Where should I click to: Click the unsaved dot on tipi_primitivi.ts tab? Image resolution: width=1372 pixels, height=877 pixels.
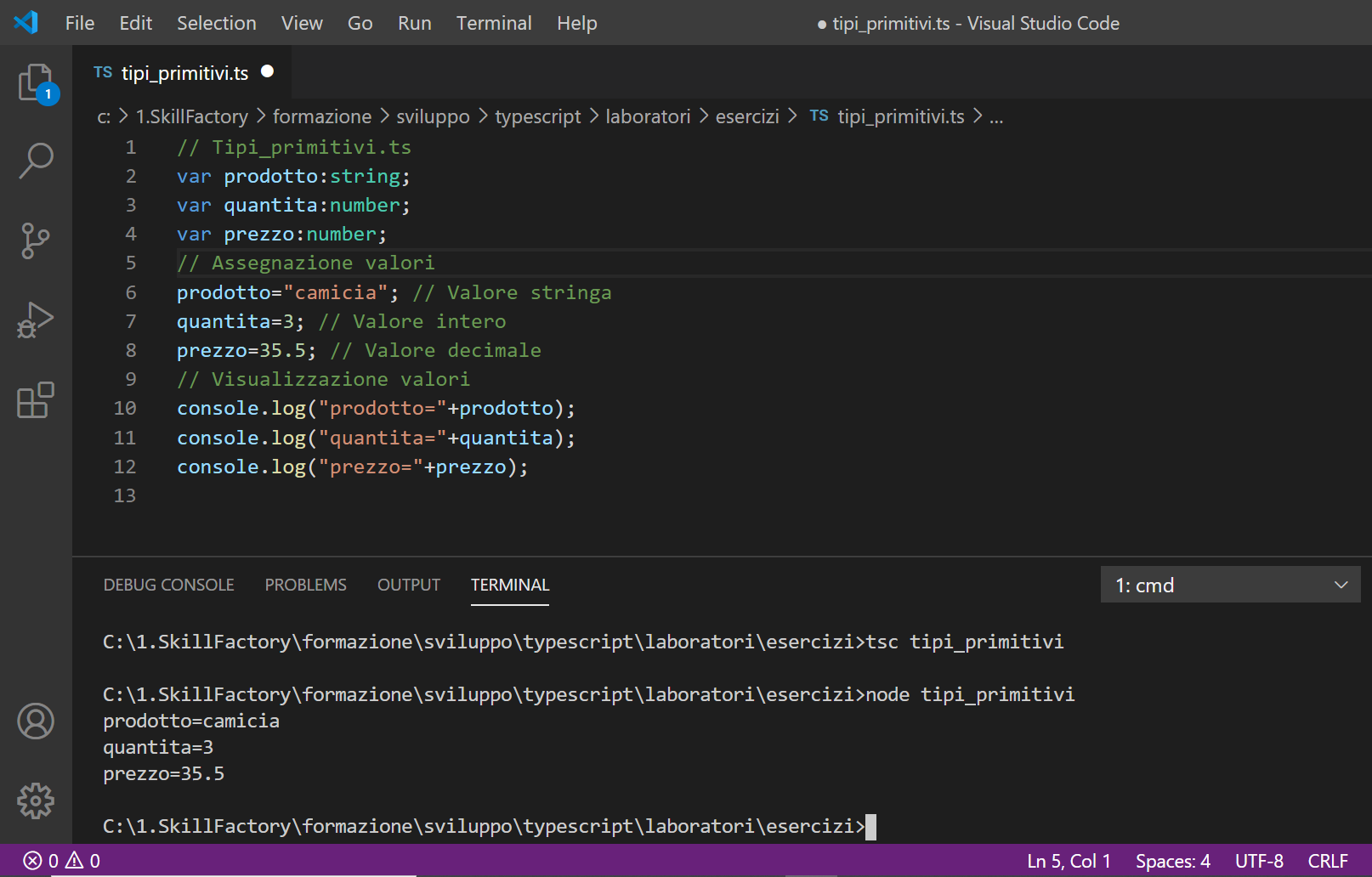coord(267,72)
